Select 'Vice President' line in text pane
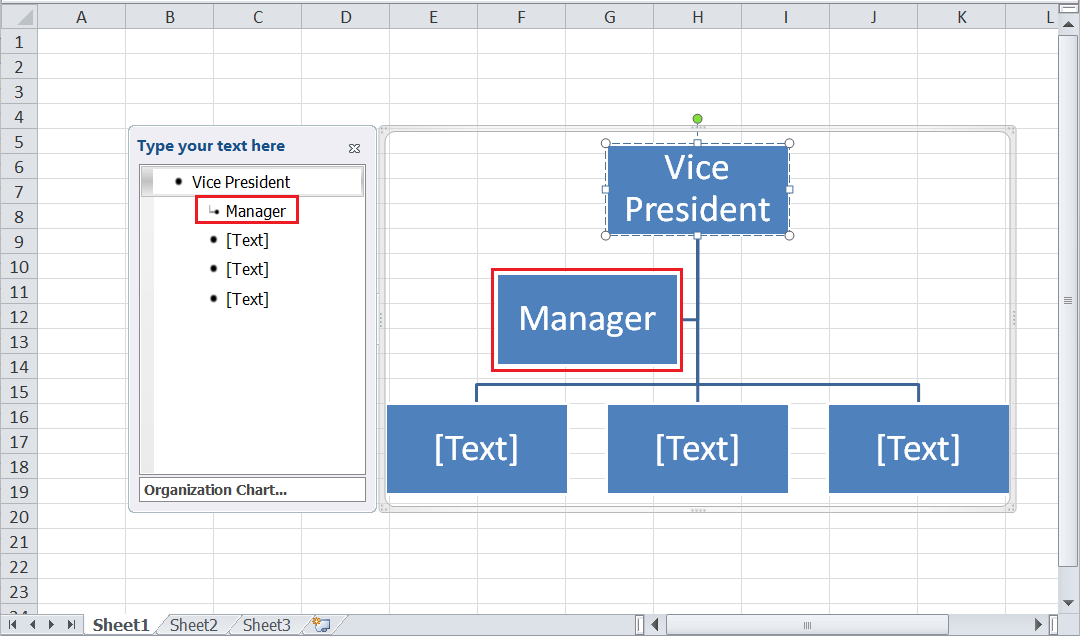Viewport: 1080px width, 636px height. click(241, 182)
